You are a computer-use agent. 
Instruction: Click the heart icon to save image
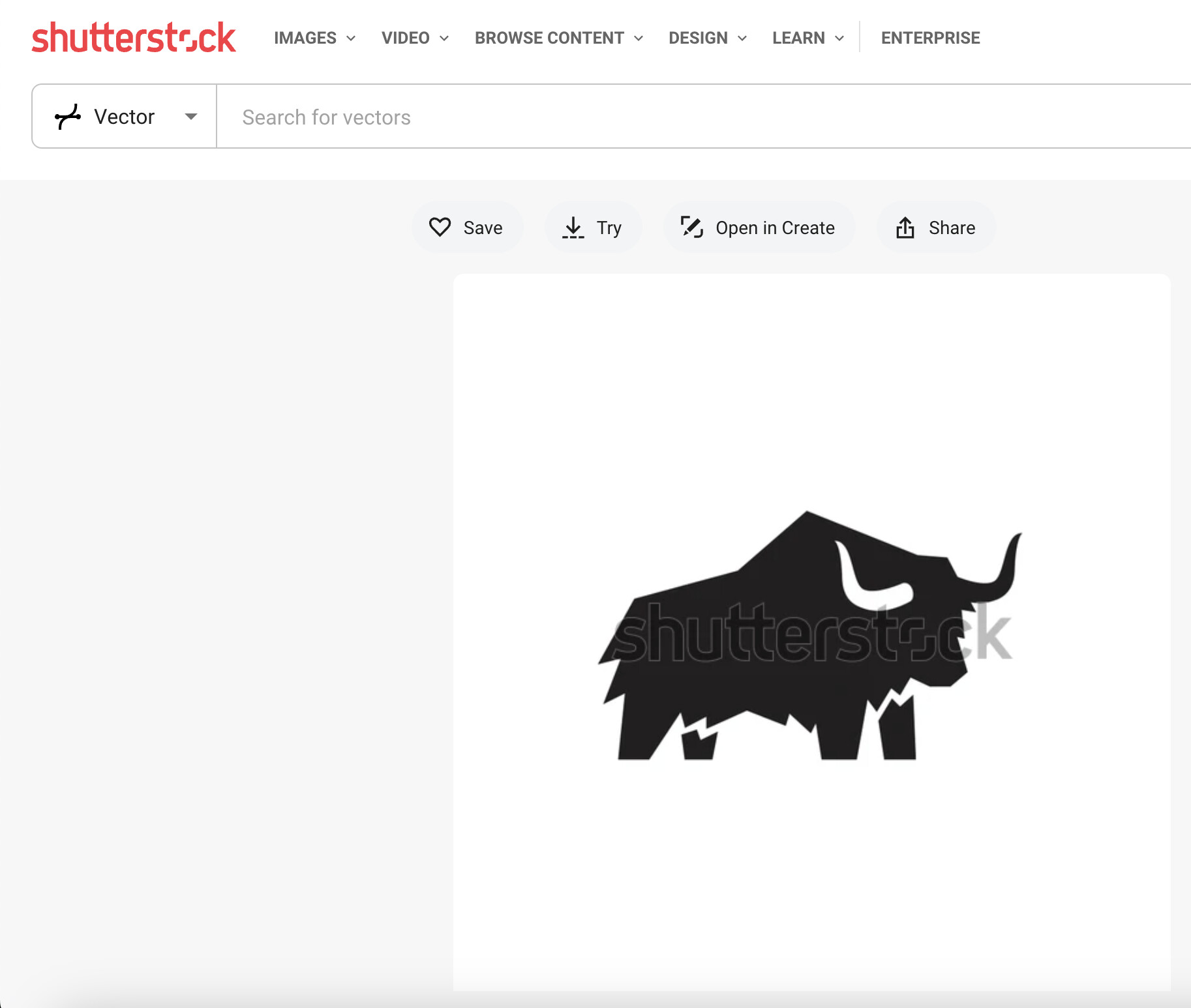point(440,227)
